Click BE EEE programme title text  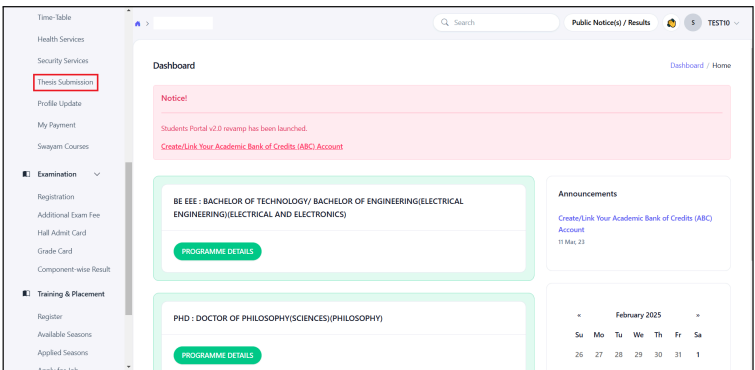tap(318, 208)
